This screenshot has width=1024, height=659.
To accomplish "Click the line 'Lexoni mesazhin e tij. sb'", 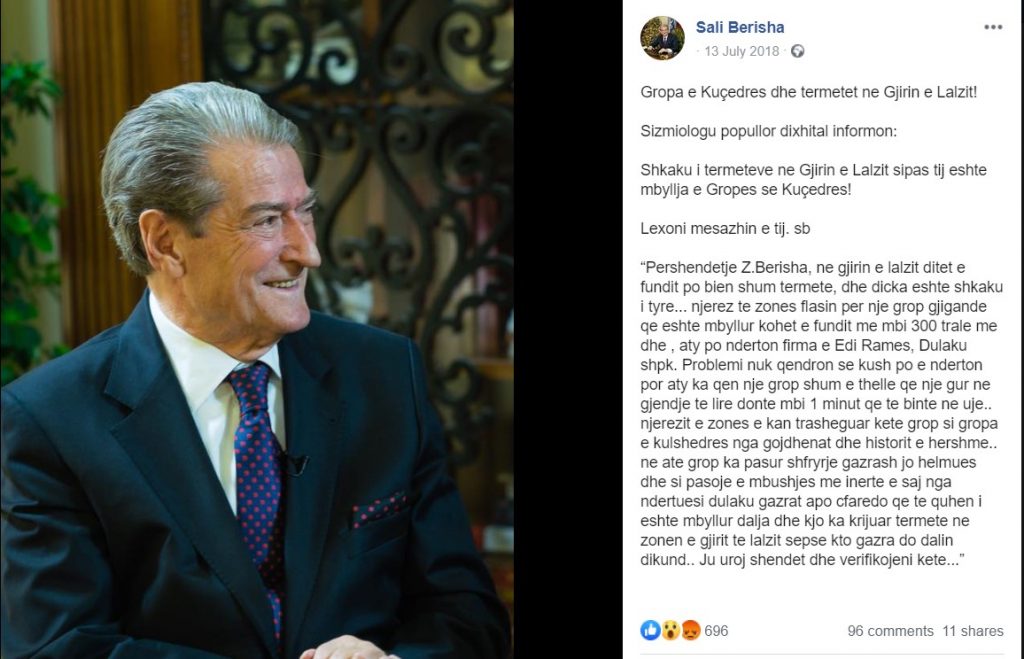I will click(725, 229).
